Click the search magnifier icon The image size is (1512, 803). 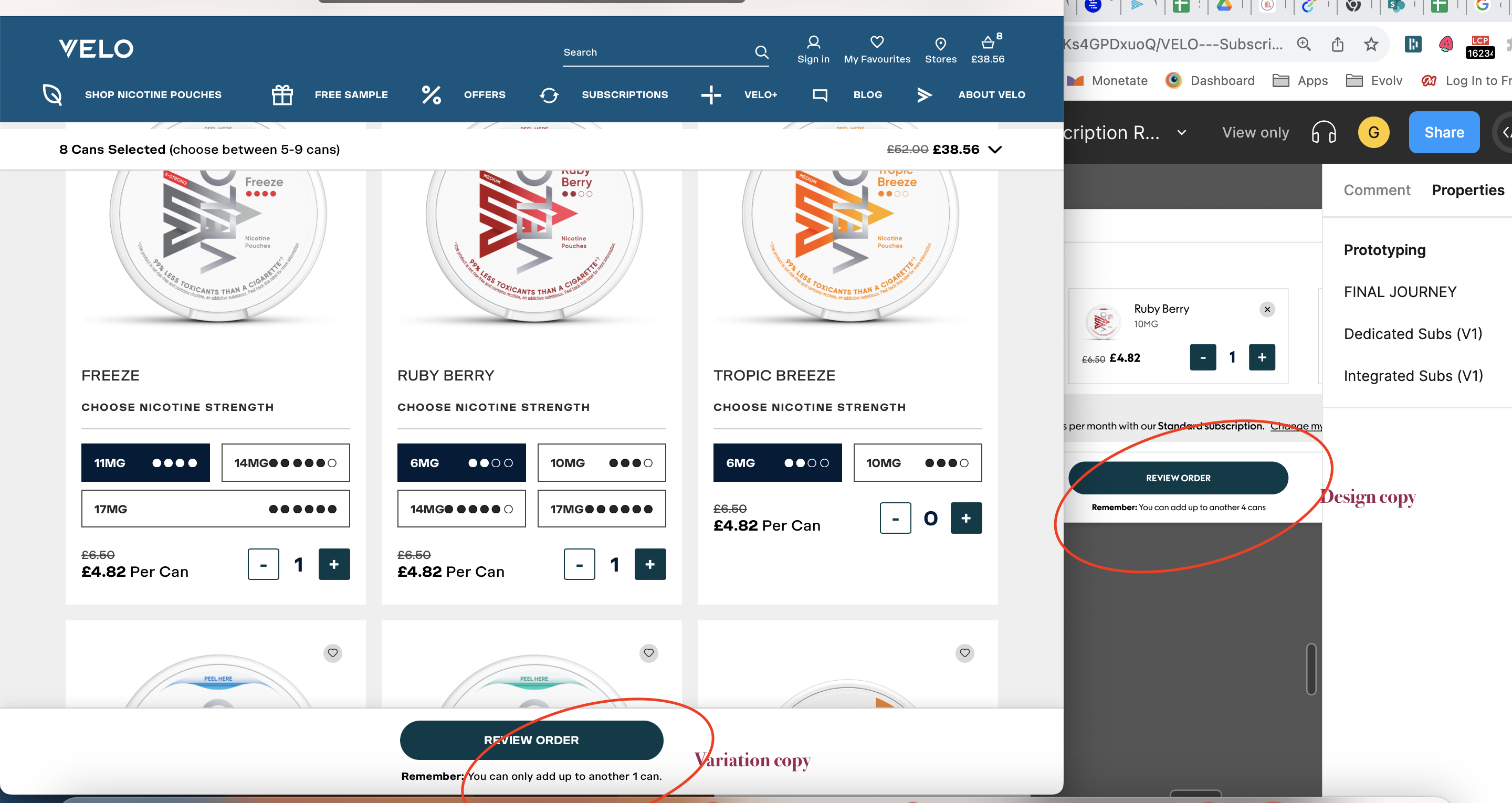(x=761, y=52)
